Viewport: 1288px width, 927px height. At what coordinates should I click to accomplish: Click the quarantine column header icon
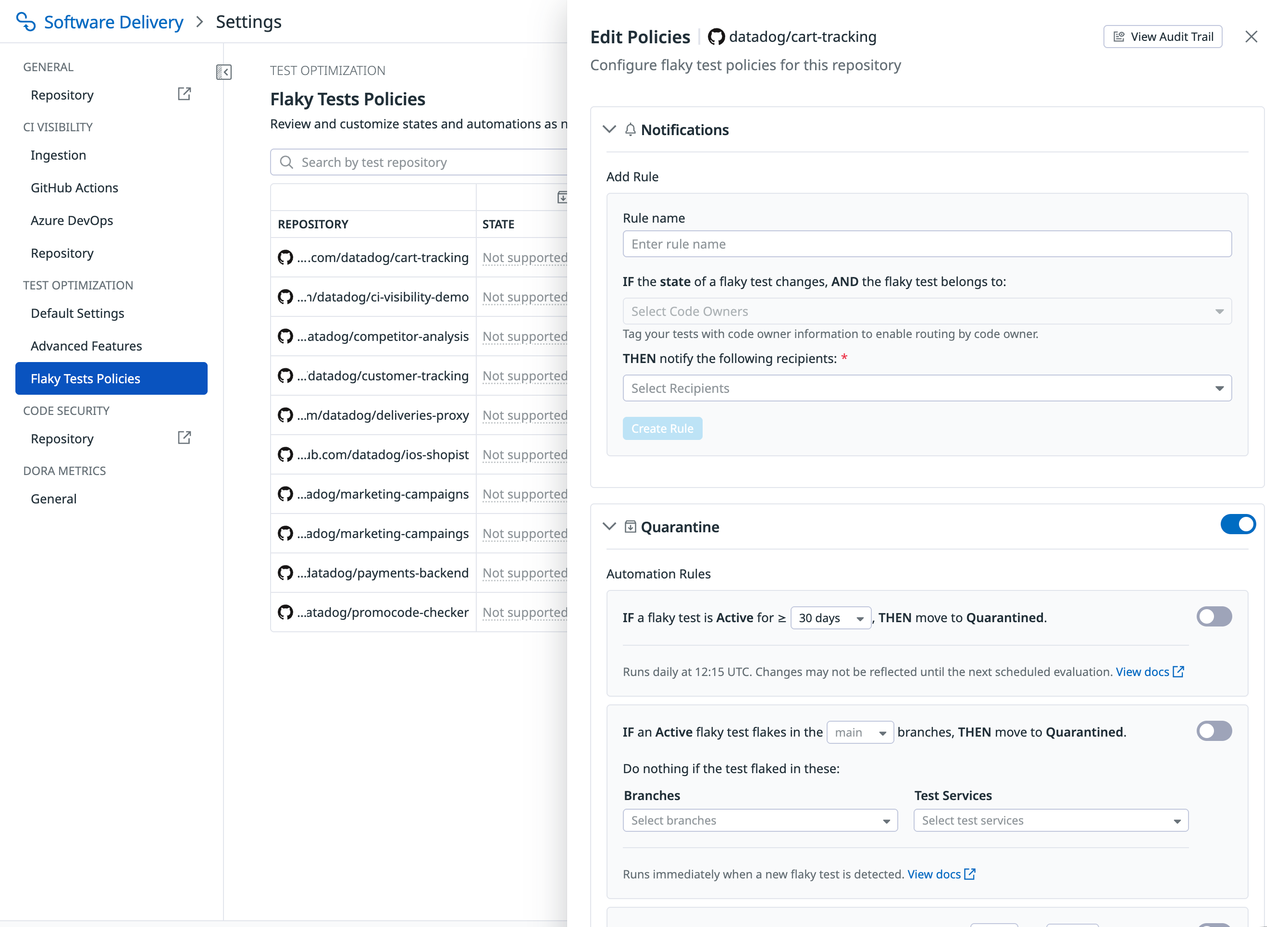coord(562,197)
